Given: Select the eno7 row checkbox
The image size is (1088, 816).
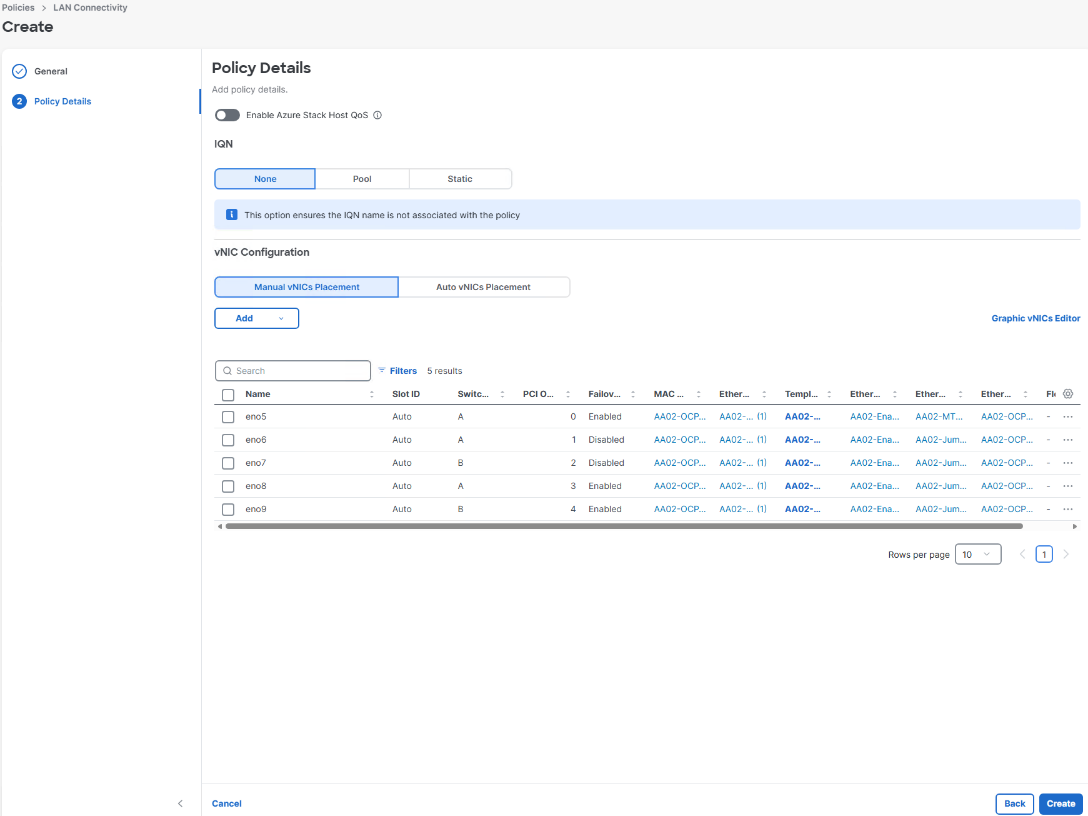Looking at the screenshot, I should click(228, 463).
